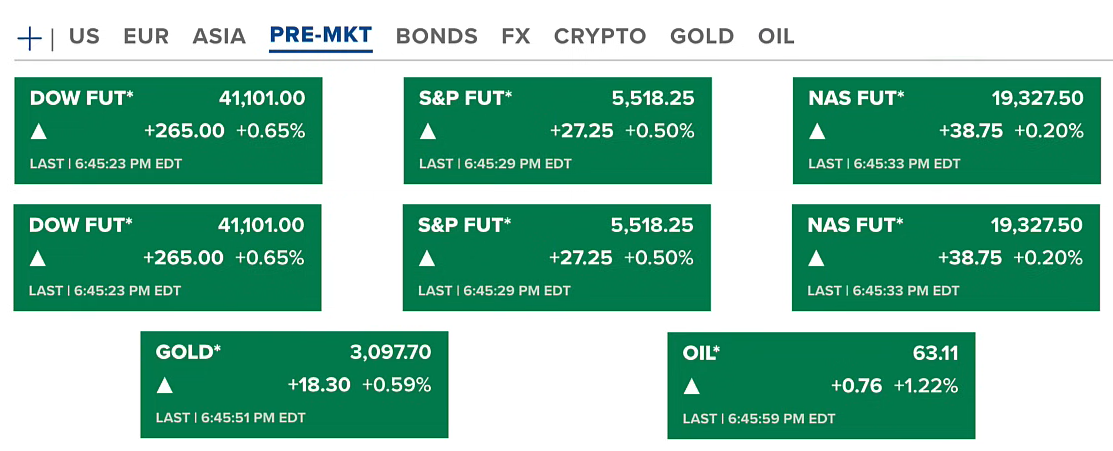Switch to the US markets tab
1113x451 pixels.
(x=84, y=37)
